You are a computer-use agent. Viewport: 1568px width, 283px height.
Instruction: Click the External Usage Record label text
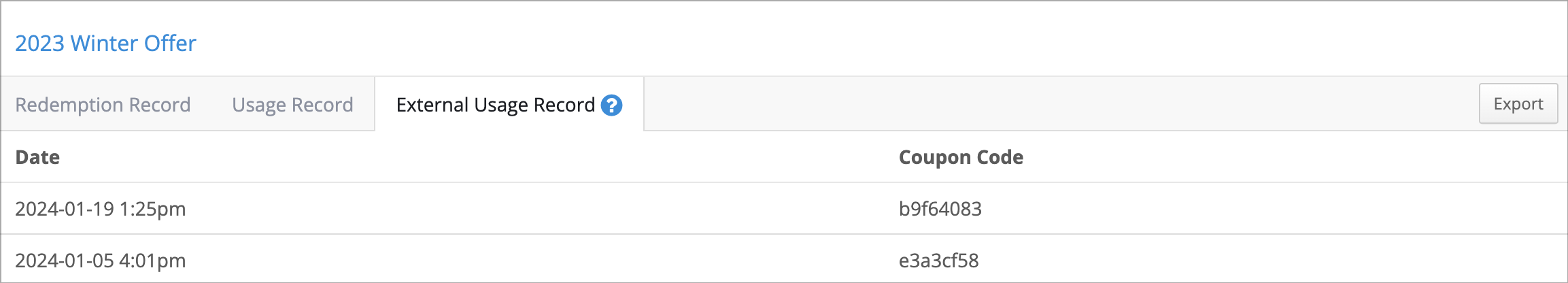(496, 105)
